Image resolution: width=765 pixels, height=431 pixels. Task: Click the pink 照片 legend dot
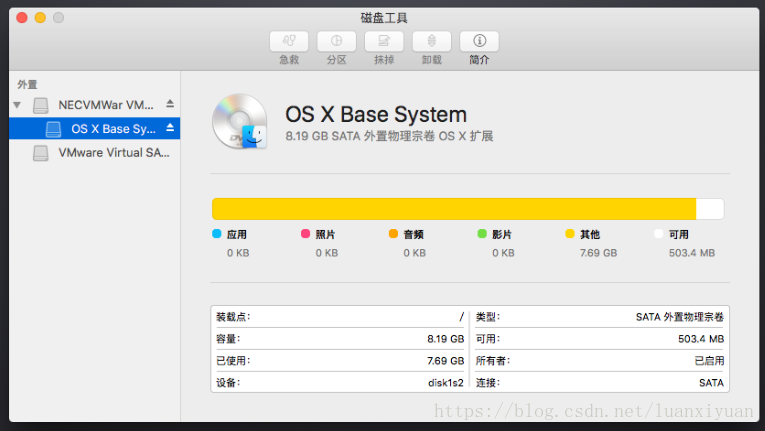(x=305, y=234)
